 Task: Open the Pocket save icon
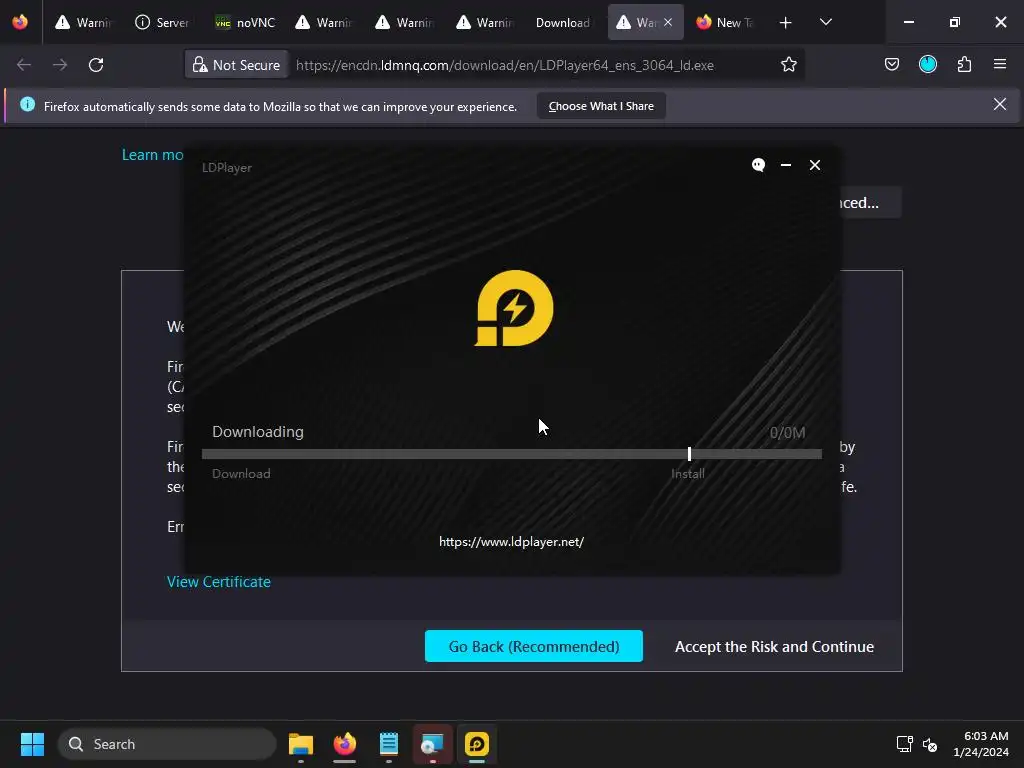pyautogui.click(x=891, y=64)
